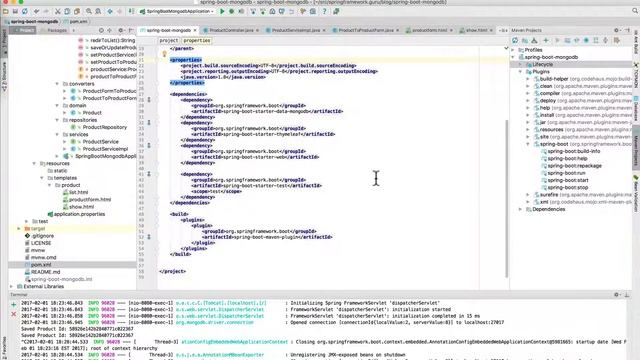
Task: Click the Make Project build icon
Action: pyautogui.click(x=131, y=11)
